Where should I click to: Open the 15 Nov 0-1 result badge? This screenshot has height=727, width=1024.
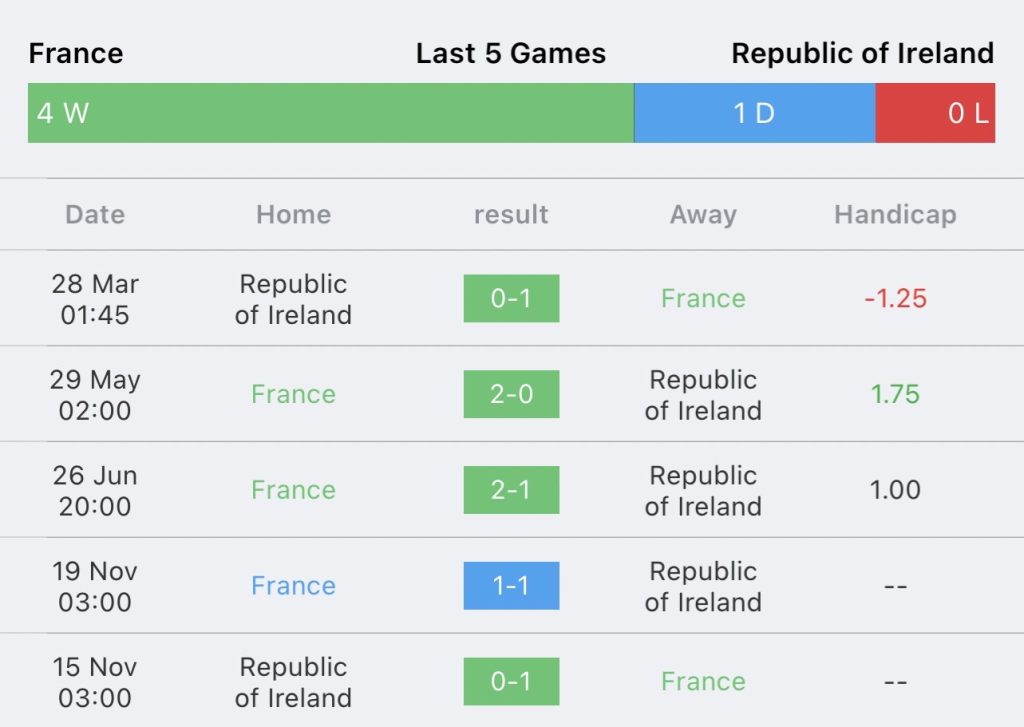click(x=511, y=681)
